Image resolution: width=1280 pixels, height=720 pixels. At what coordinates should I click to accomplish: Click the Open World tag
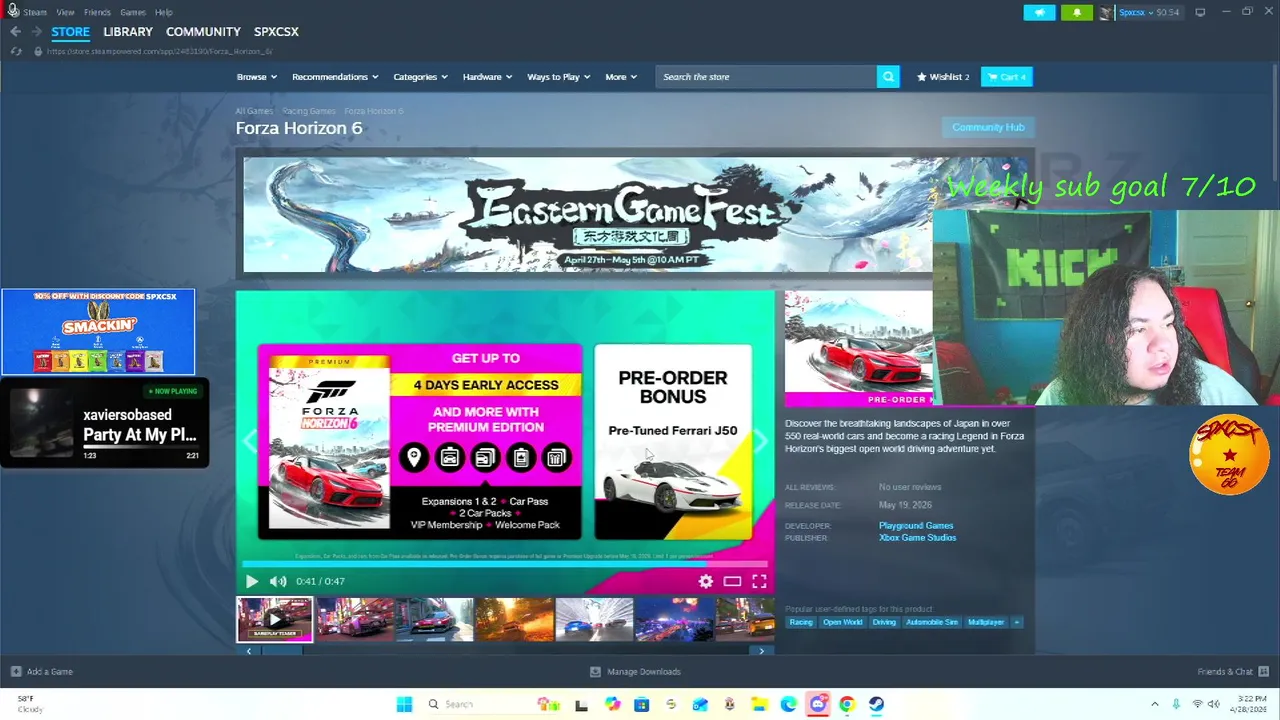[x=842, y=622]
